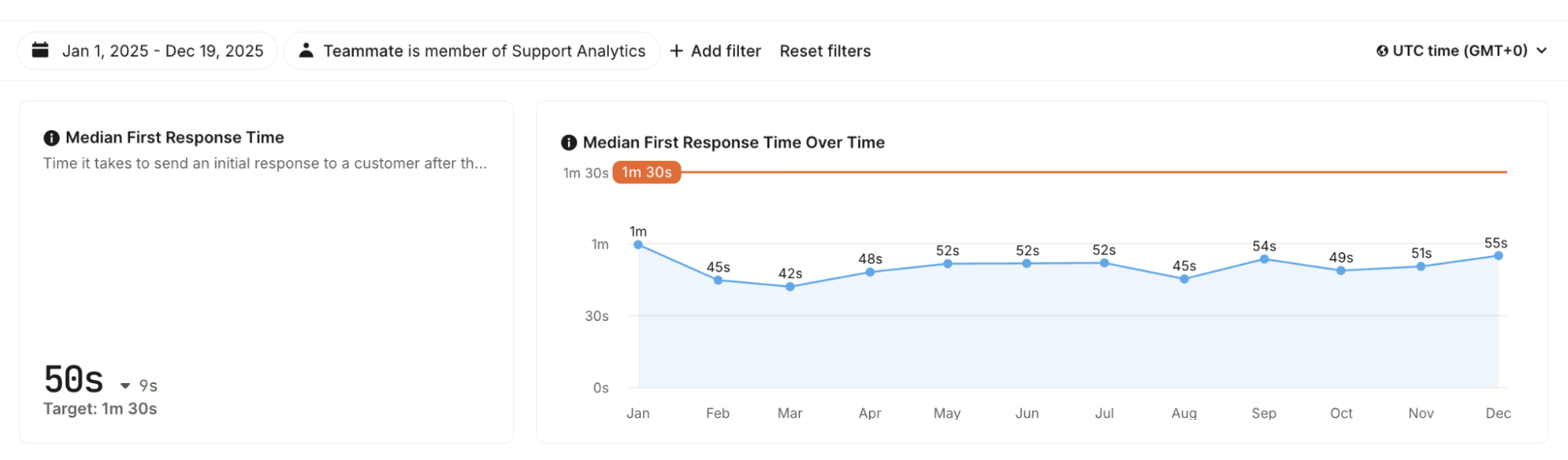Click the globe icon next to UTC time
1568x460 pixels.
tap(1382, 51)
